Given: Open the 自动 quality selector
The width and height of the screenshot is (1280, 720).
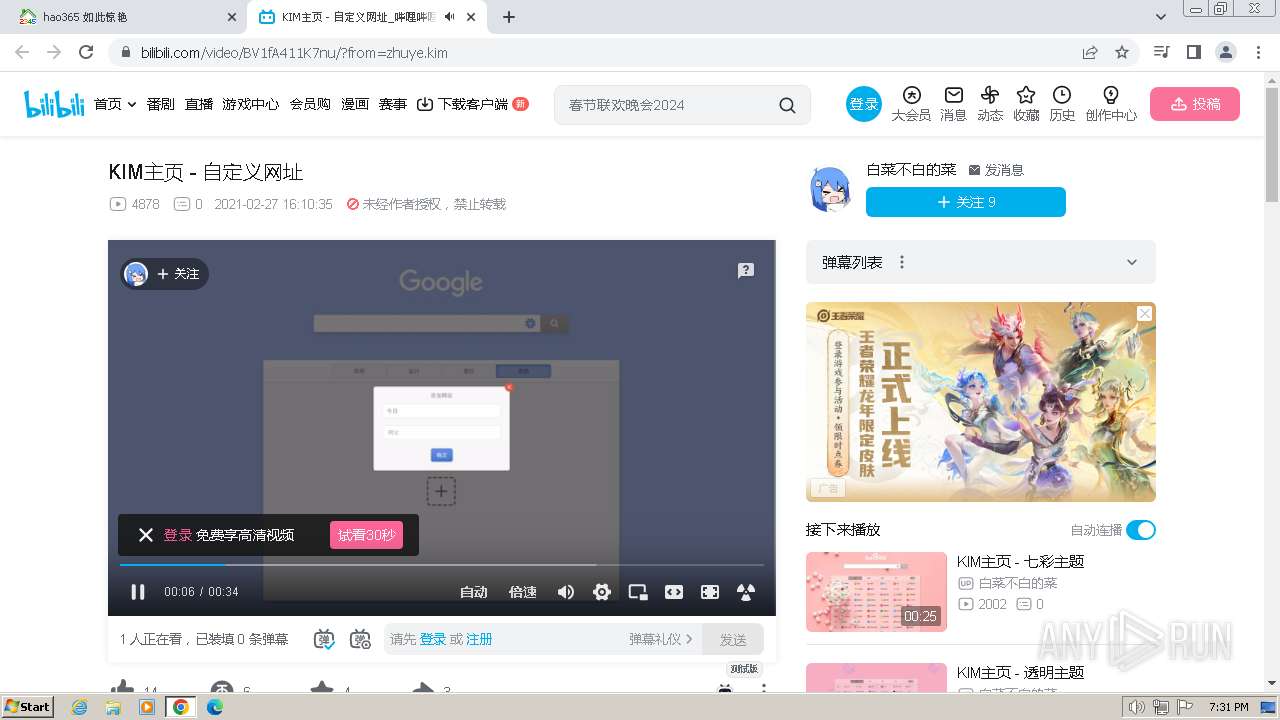Looking at the screenshot, I should point(473,592).
